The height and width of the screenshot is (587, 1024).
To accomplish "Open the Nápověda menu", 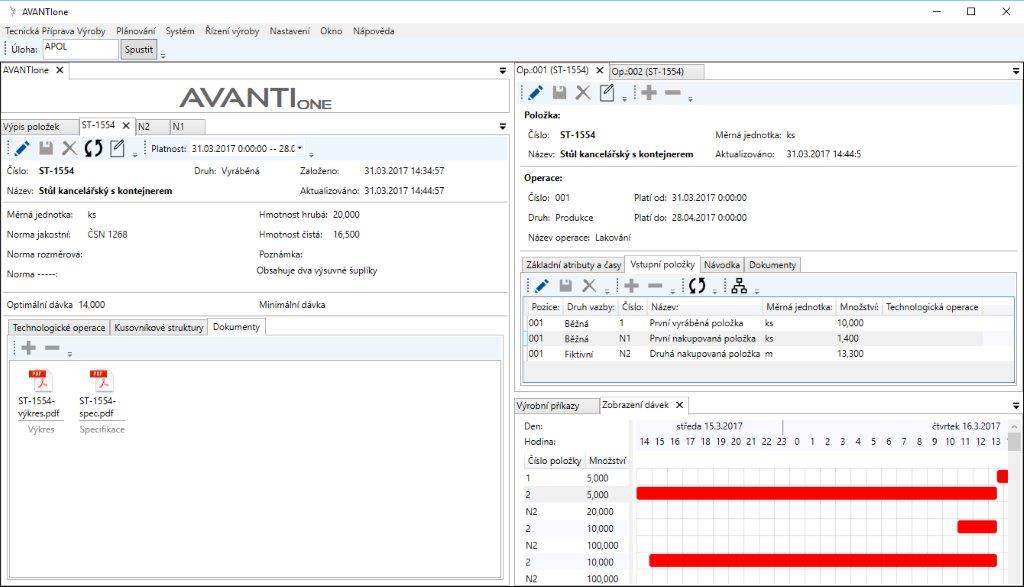I will click(374, 31).
